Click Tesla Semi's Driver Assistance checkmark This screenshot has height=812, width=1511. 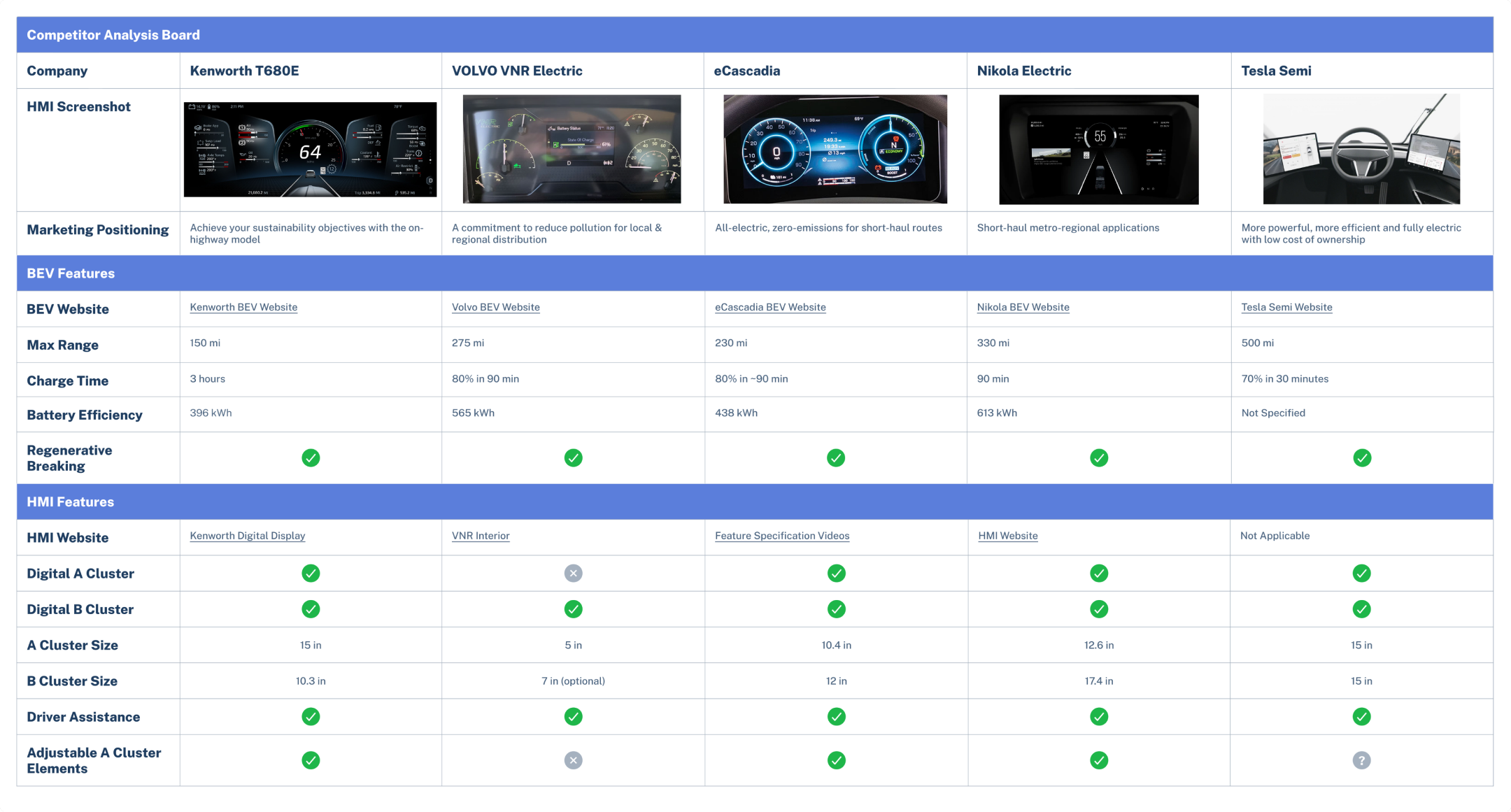tap(1361, 716)
